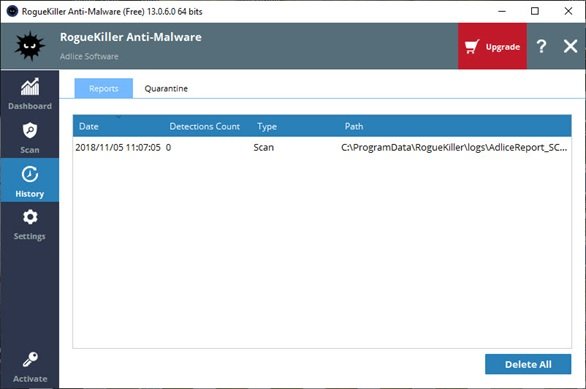Click the shopping cart Upgrade icon

tap(472, 47)
